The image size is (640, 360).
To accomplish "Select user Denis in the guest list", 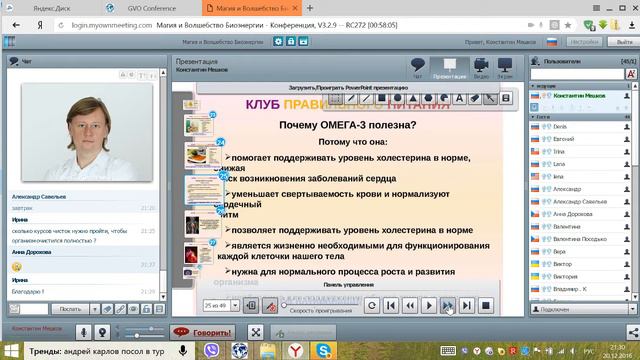I will click(x=580, y=127).
